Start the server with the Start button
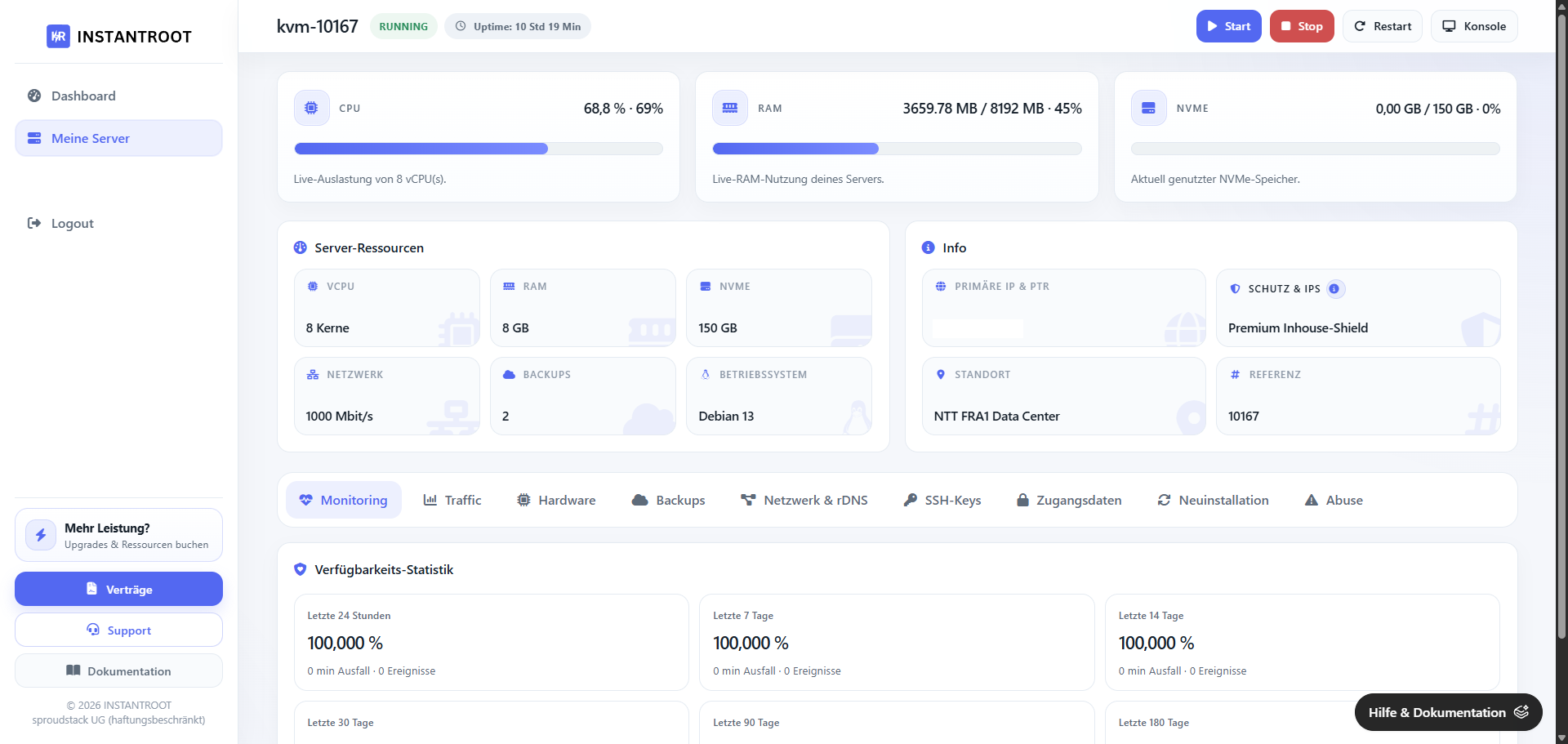 click(1229, 26)
